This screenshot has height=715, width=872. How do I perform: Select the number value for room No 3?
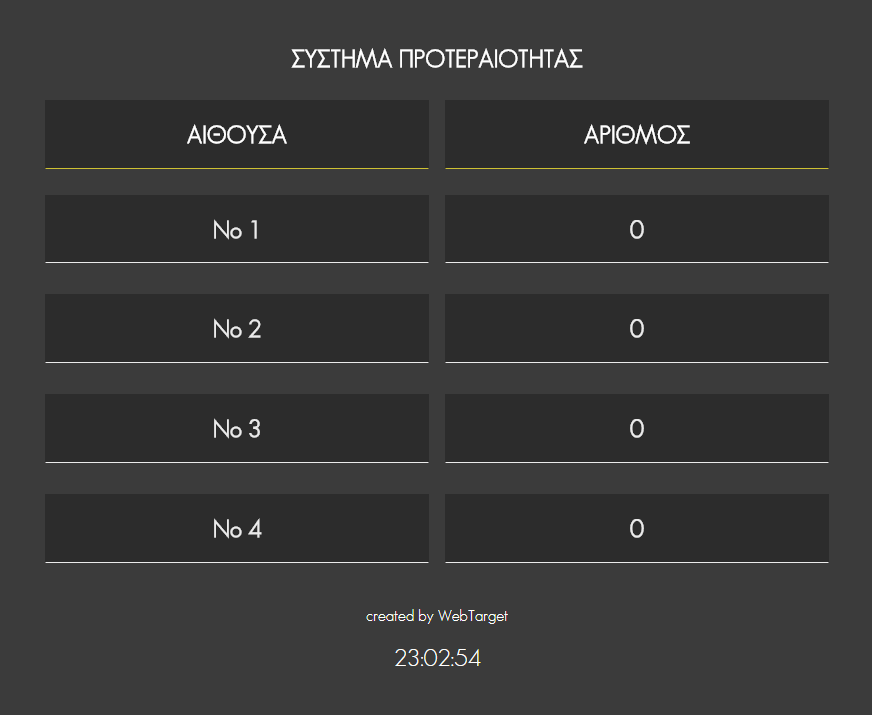tap(637, 429)
